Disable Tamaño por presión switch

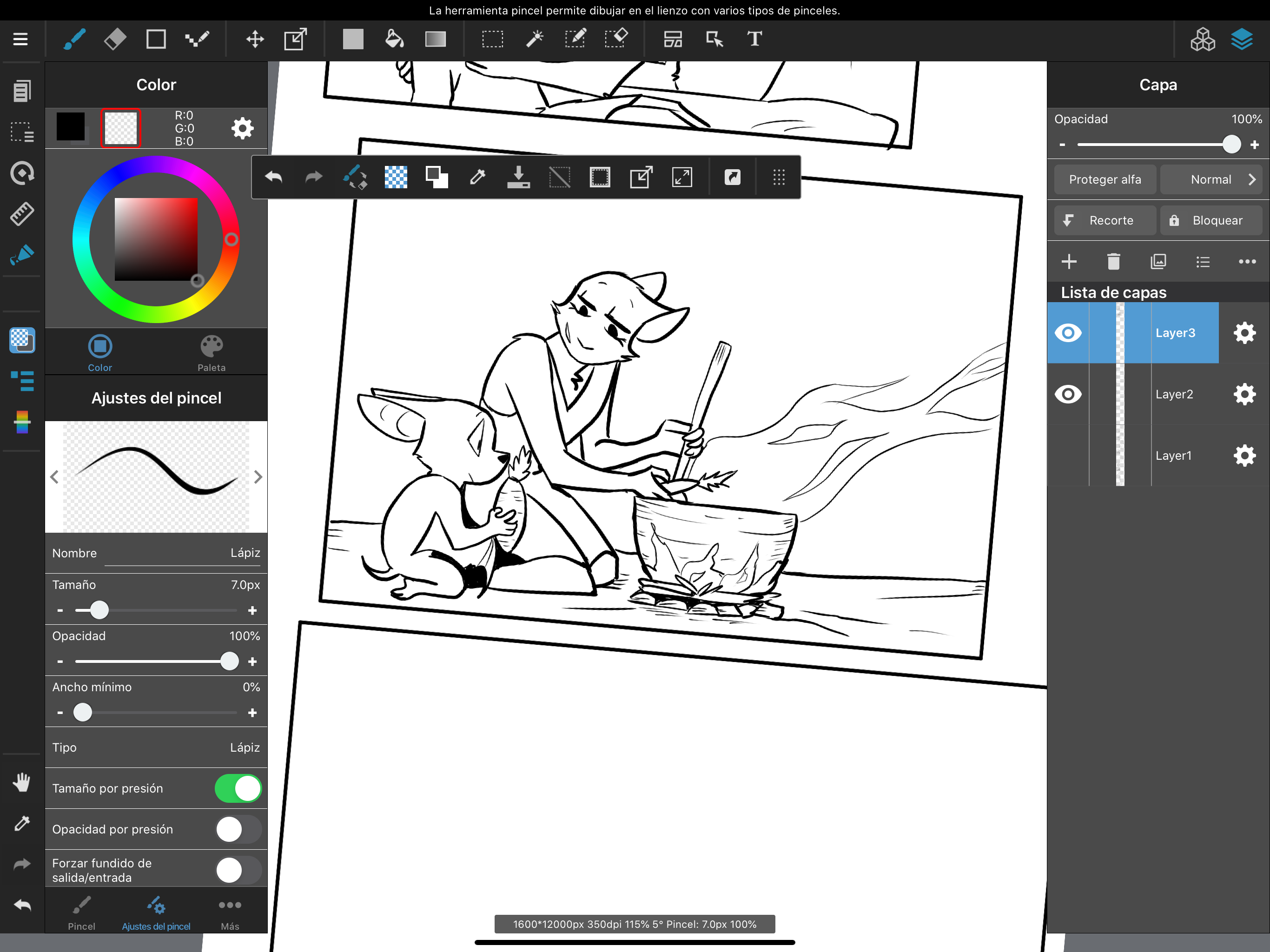[238, 788]
